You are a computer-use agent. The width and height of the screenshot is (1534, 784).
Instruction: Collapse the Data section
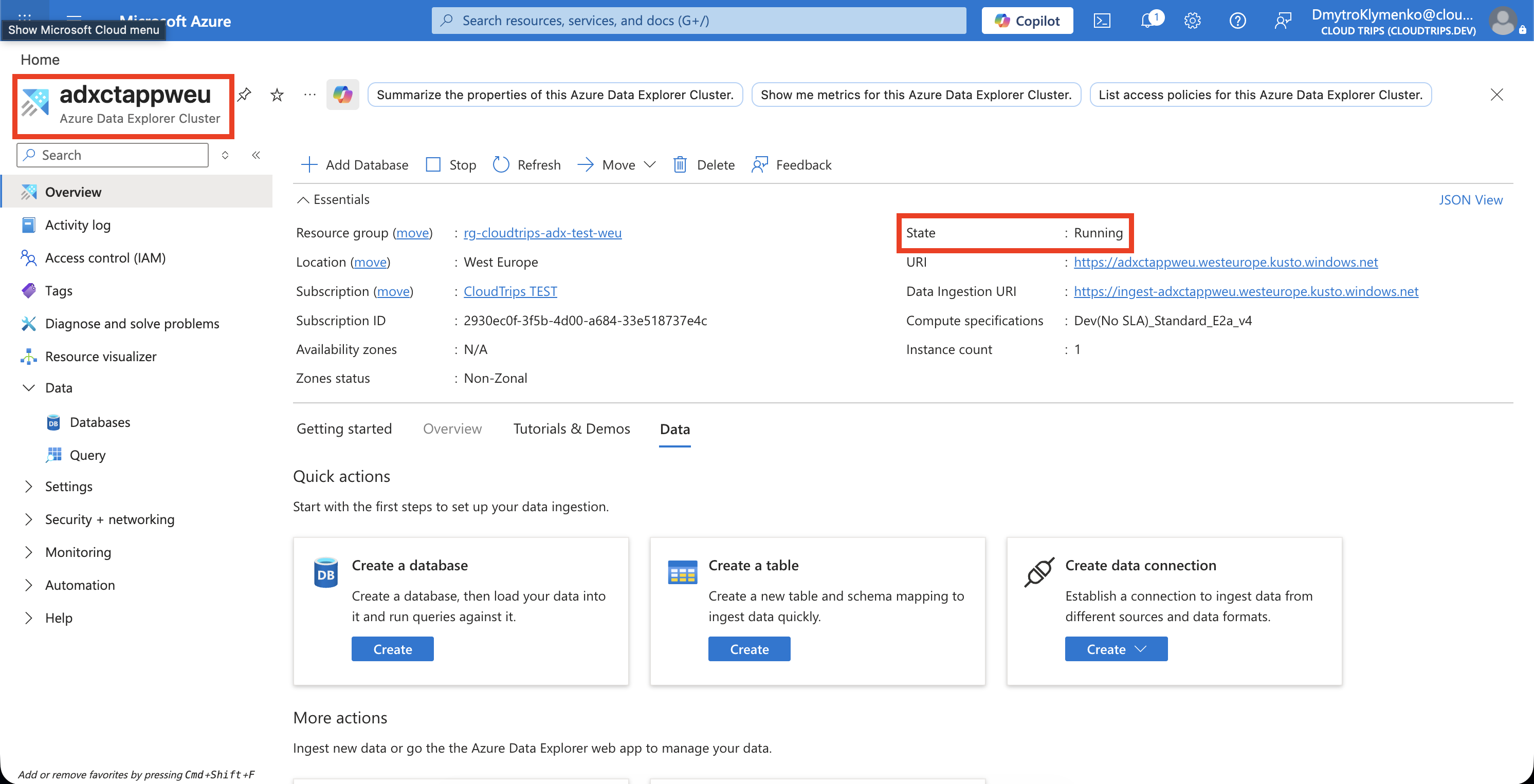tap(28, 387)
